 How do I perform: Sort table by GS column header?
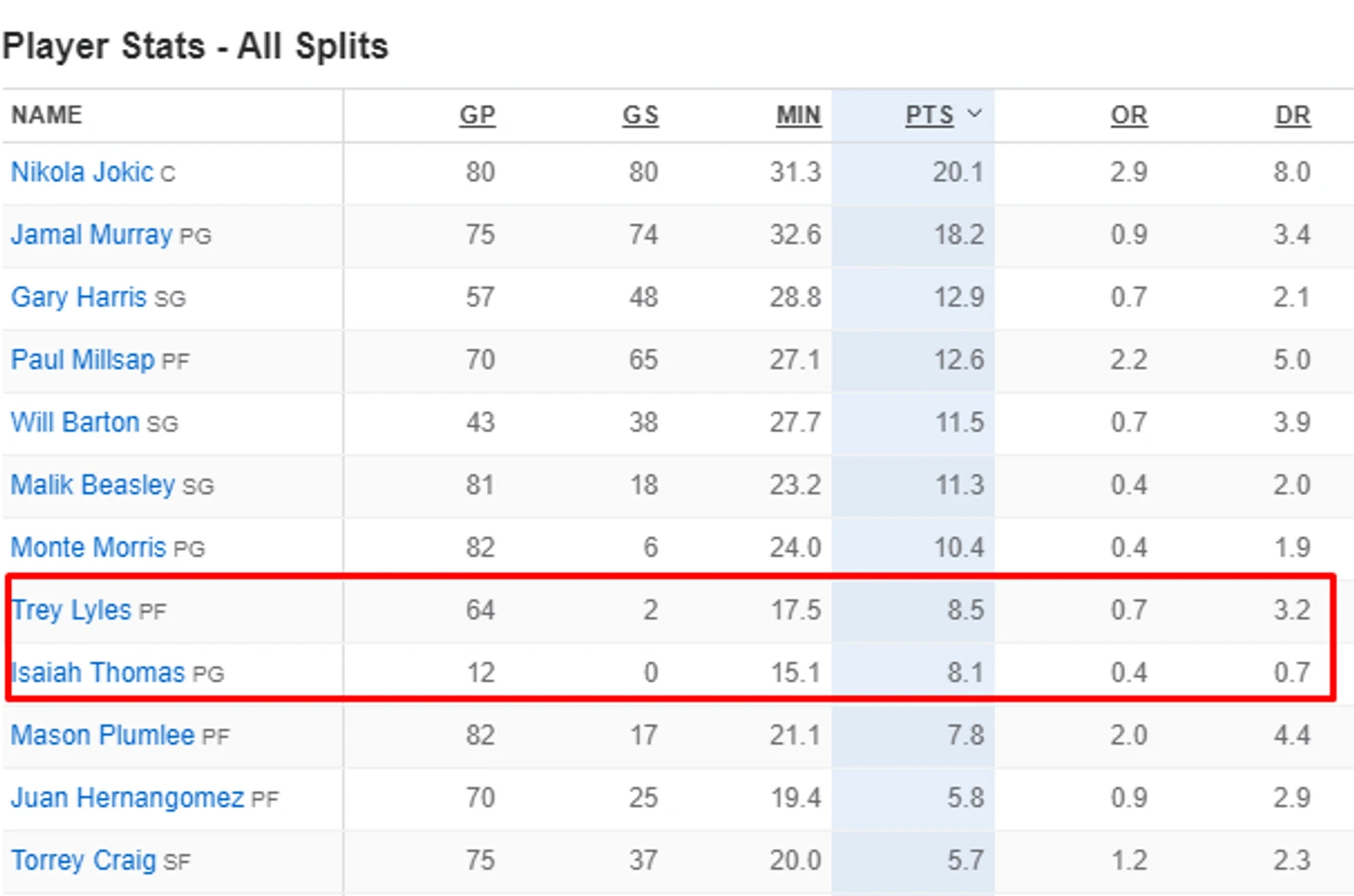[x=640, y=115]
